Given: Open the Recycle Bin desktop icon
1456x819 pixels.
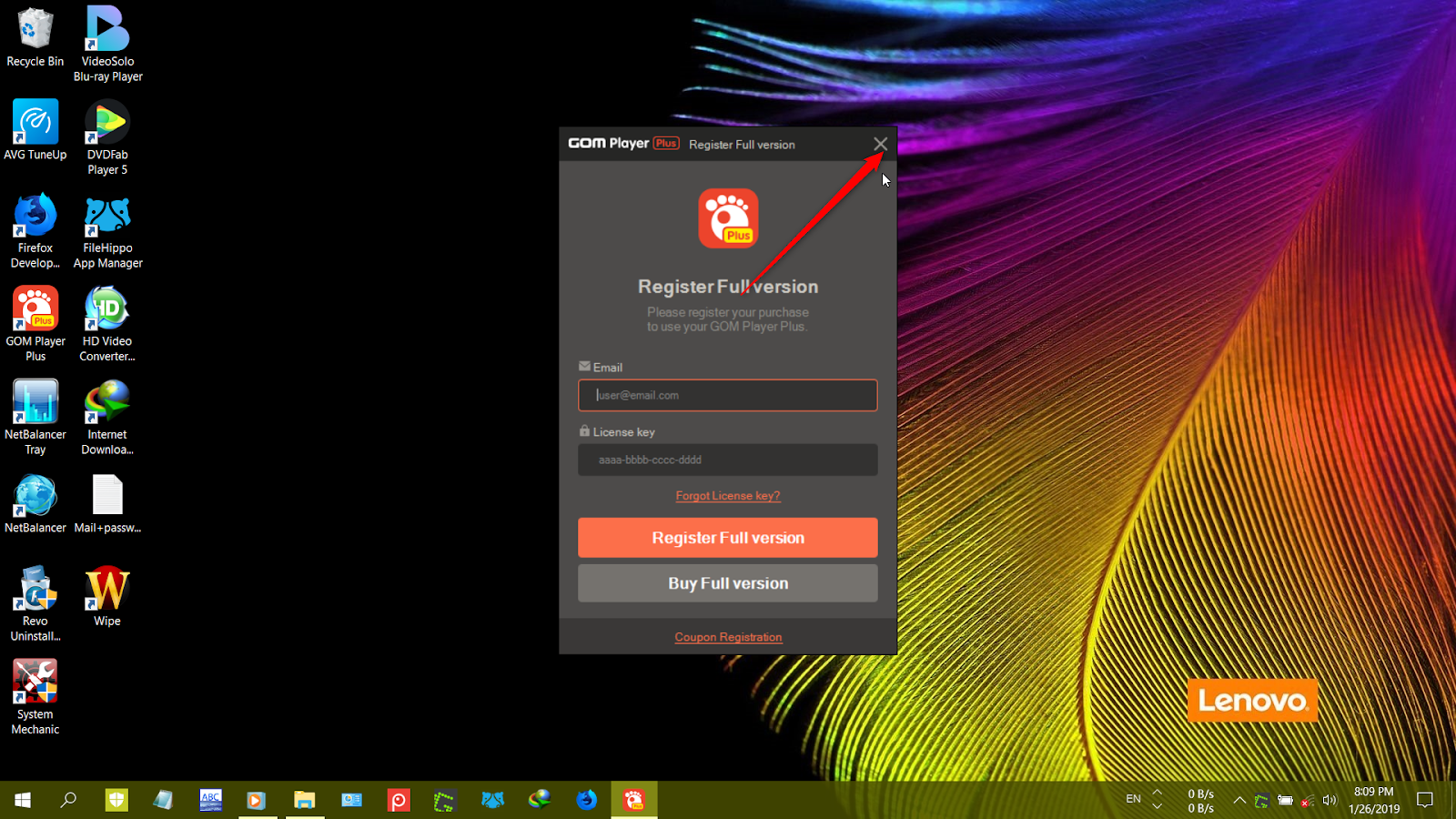Looking at the screenshot, I should (x=35, y=37).
